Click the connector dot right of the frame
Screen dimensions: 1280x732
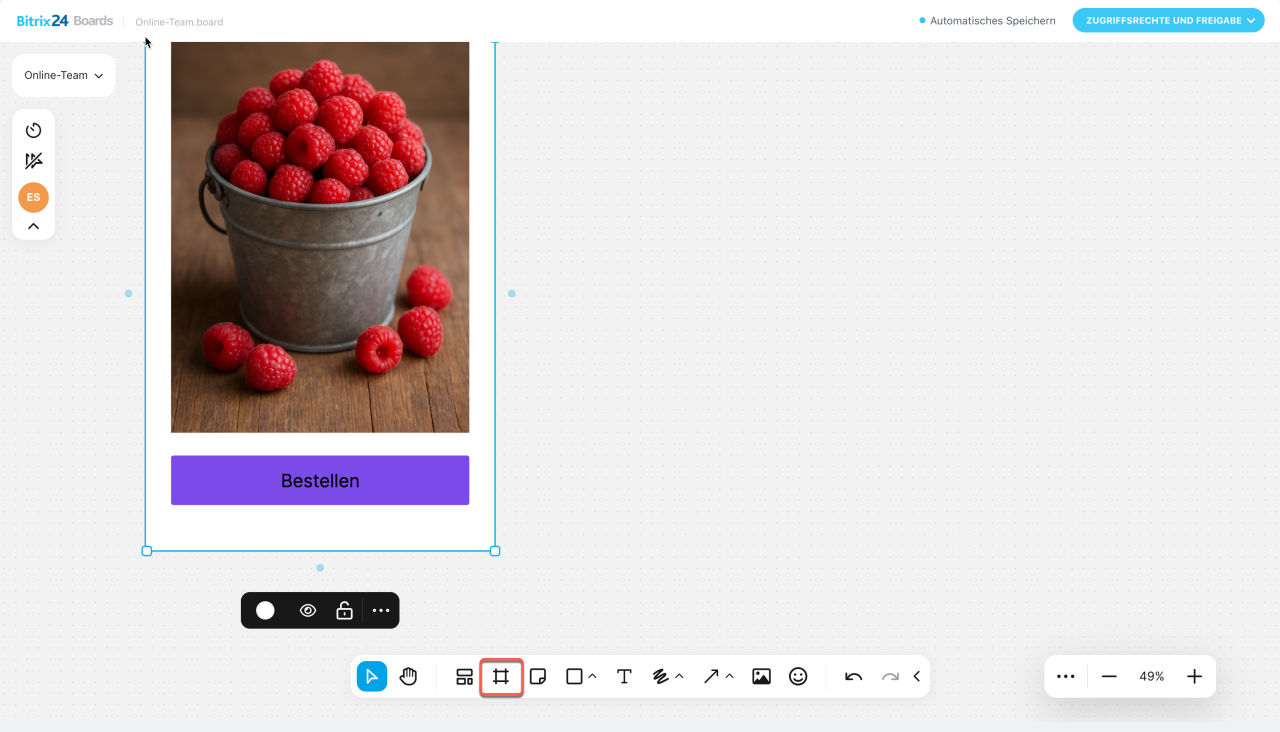click(512, 294)
